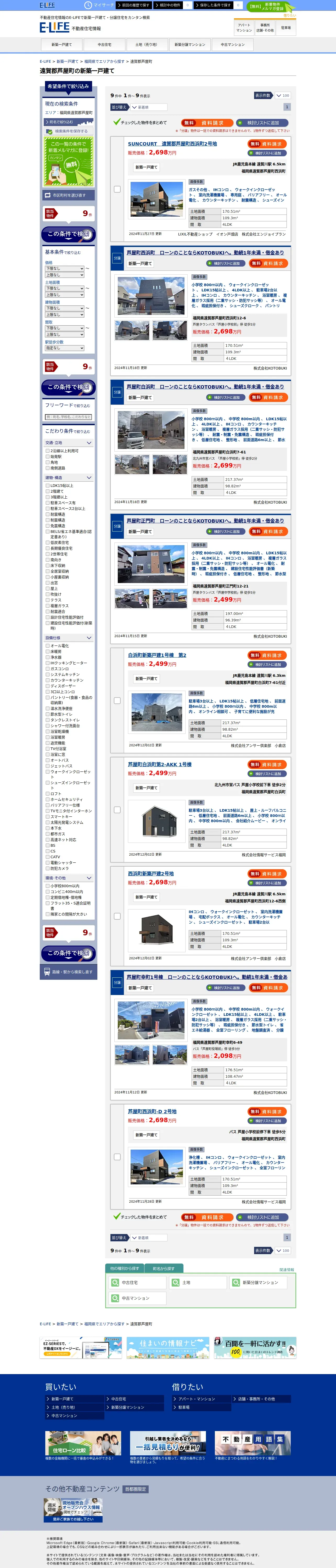
Task: Check the 芦屋町白浜町第2-AKK 1号棟 listing checkbox
Action: [x=117, y=810]
